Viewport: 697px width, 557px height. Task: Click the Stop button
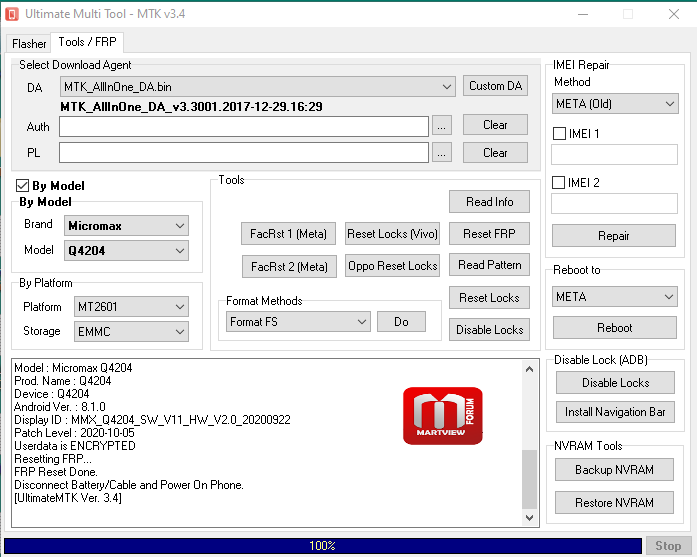pyautogui.click(x=668, y=546)
